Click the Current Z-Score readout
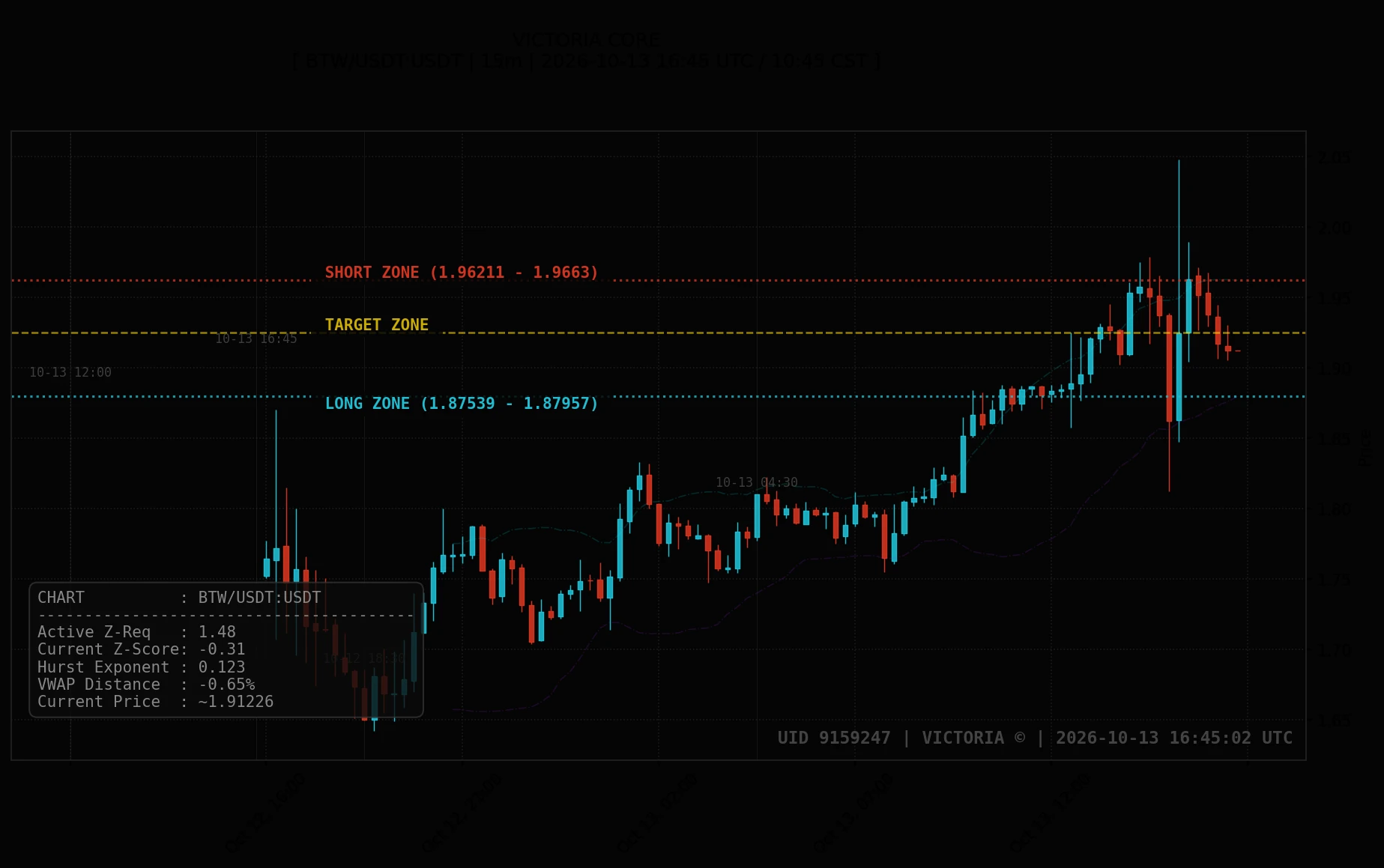 click(142, 649)
